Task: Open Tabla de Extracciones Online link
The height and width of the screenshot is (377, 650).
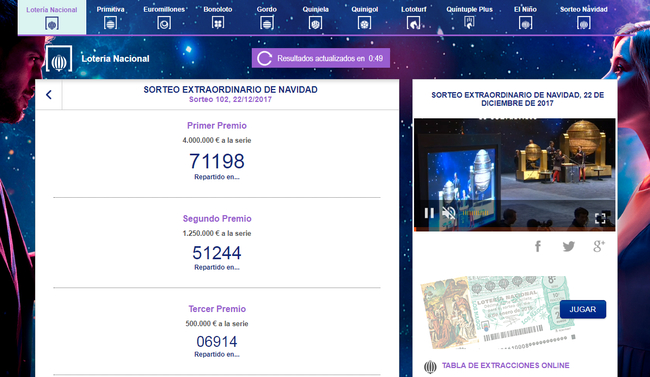Action: coord(505,365)
